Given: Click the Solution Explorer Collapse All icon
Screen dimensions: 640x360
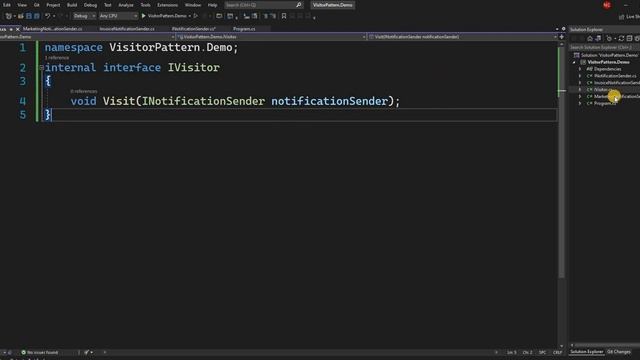Looking at the screenshot, I should [629, 38].
